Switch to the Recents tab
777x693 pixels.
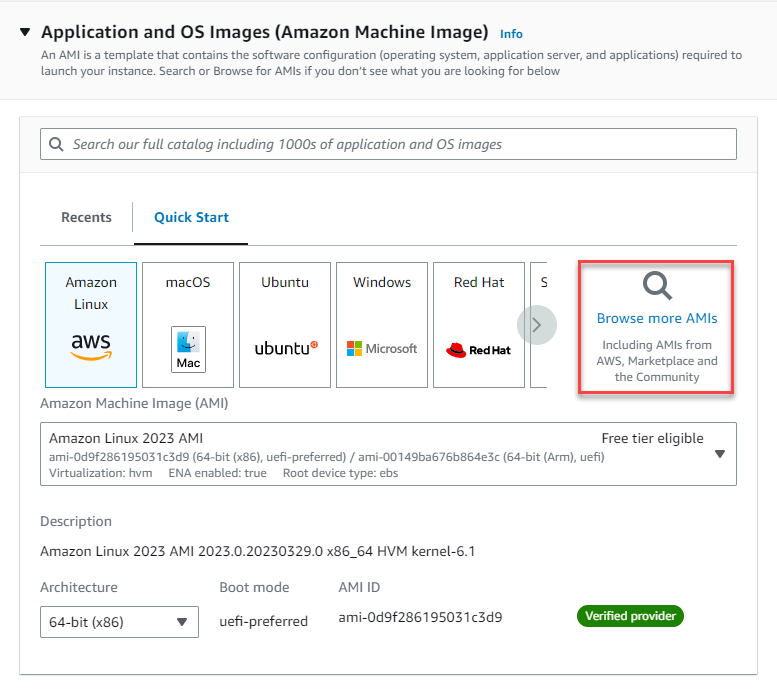86,217
